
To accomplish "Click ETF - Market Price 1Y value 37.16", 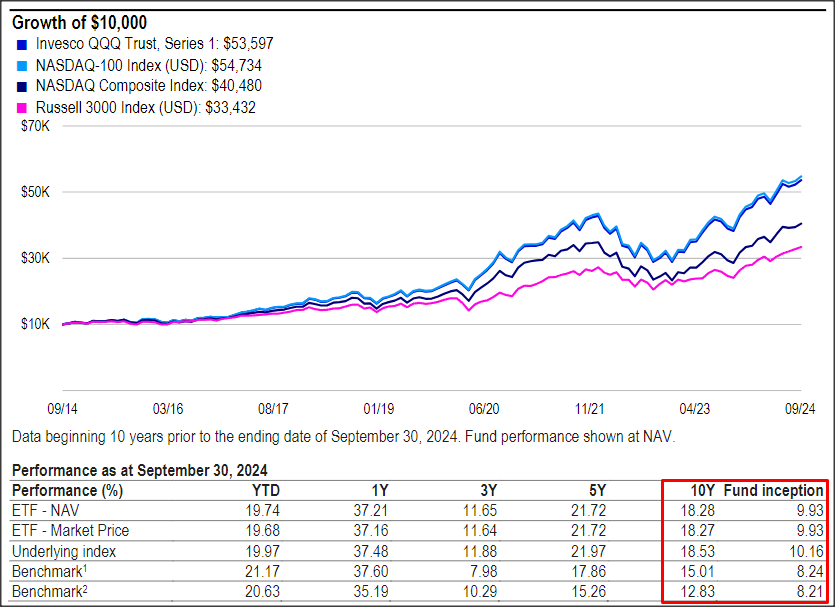I will [x=371, y=531].
